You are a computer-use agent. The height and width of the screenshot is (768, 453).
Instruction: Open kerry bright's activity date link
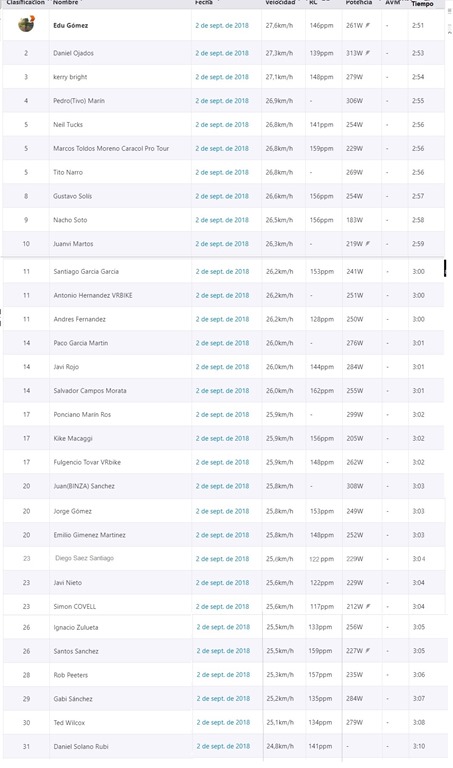[x=222, y=77]
